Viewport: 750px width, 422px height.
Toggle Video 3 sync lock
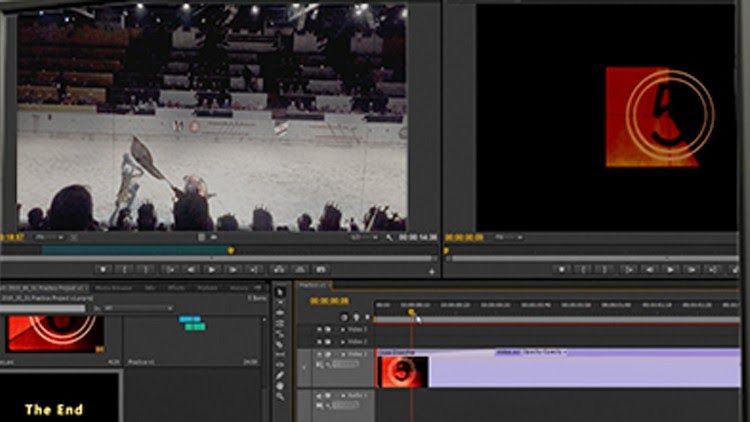pos(328,330)
